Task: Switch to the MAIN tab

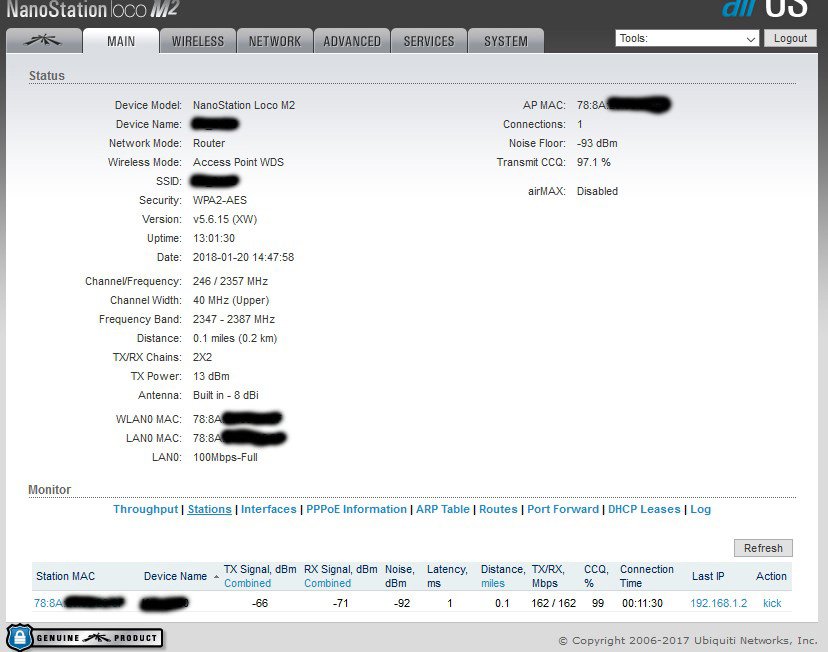Action: click(121, 41)
